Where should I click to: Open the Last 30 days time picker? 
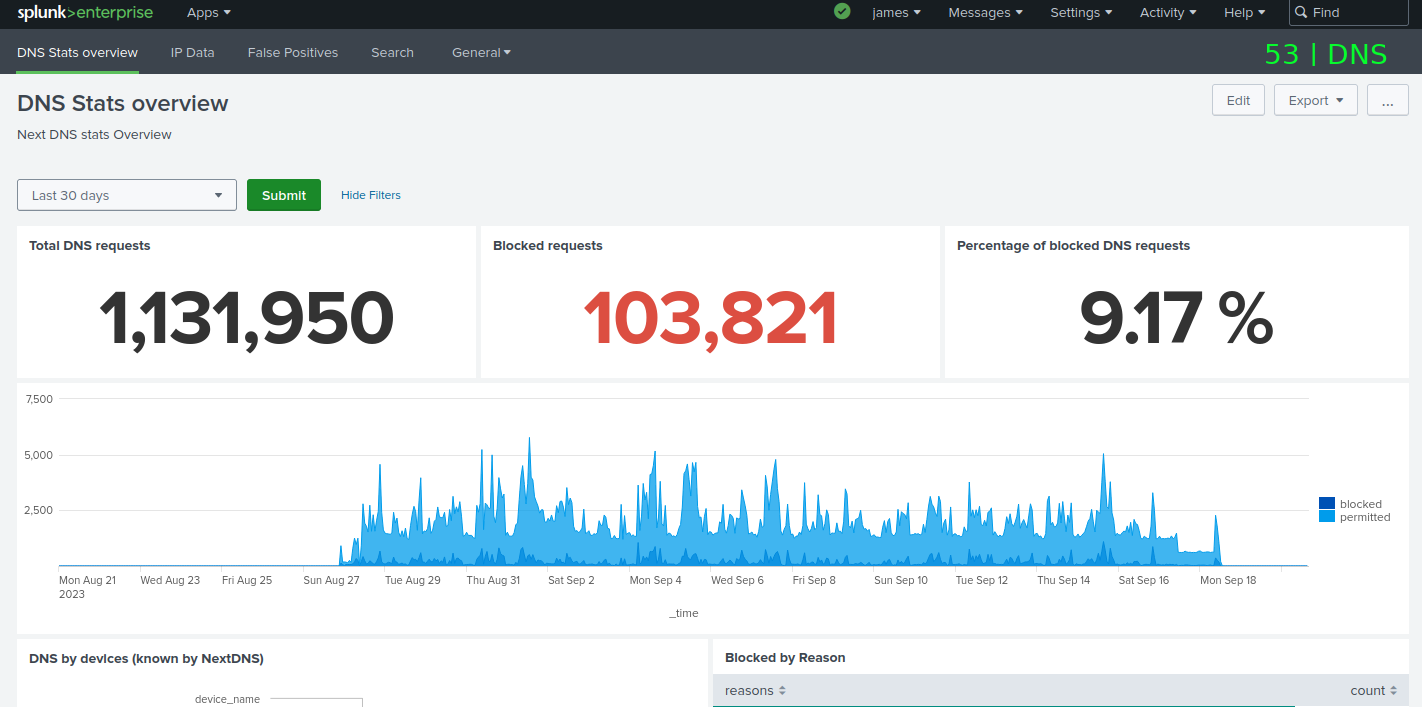pyautogui.click(x=127, y=195)
